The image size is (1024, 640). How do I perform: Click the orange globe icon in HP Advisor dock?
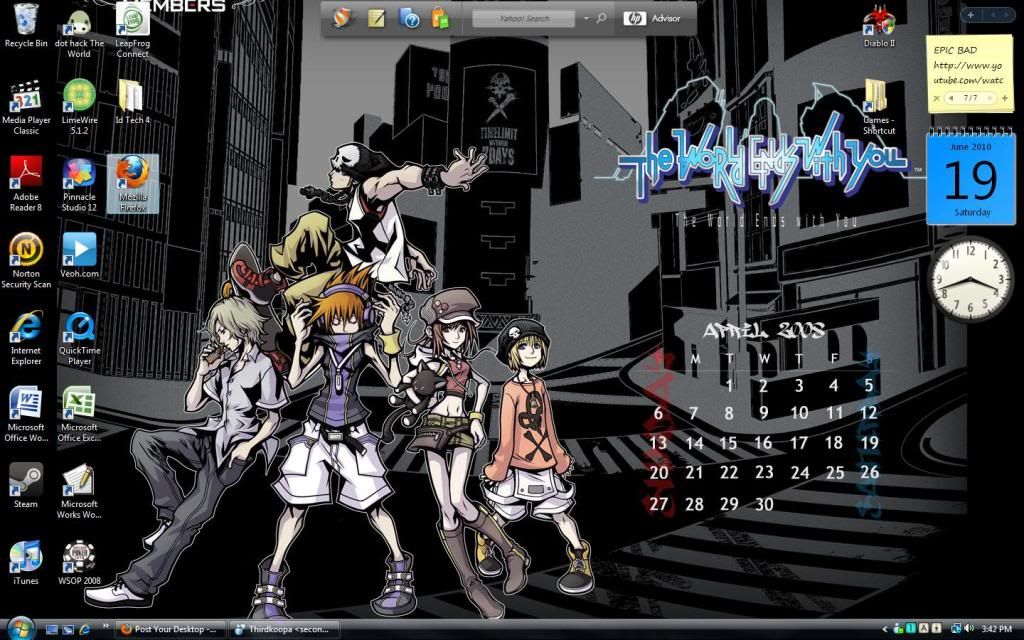341,18
